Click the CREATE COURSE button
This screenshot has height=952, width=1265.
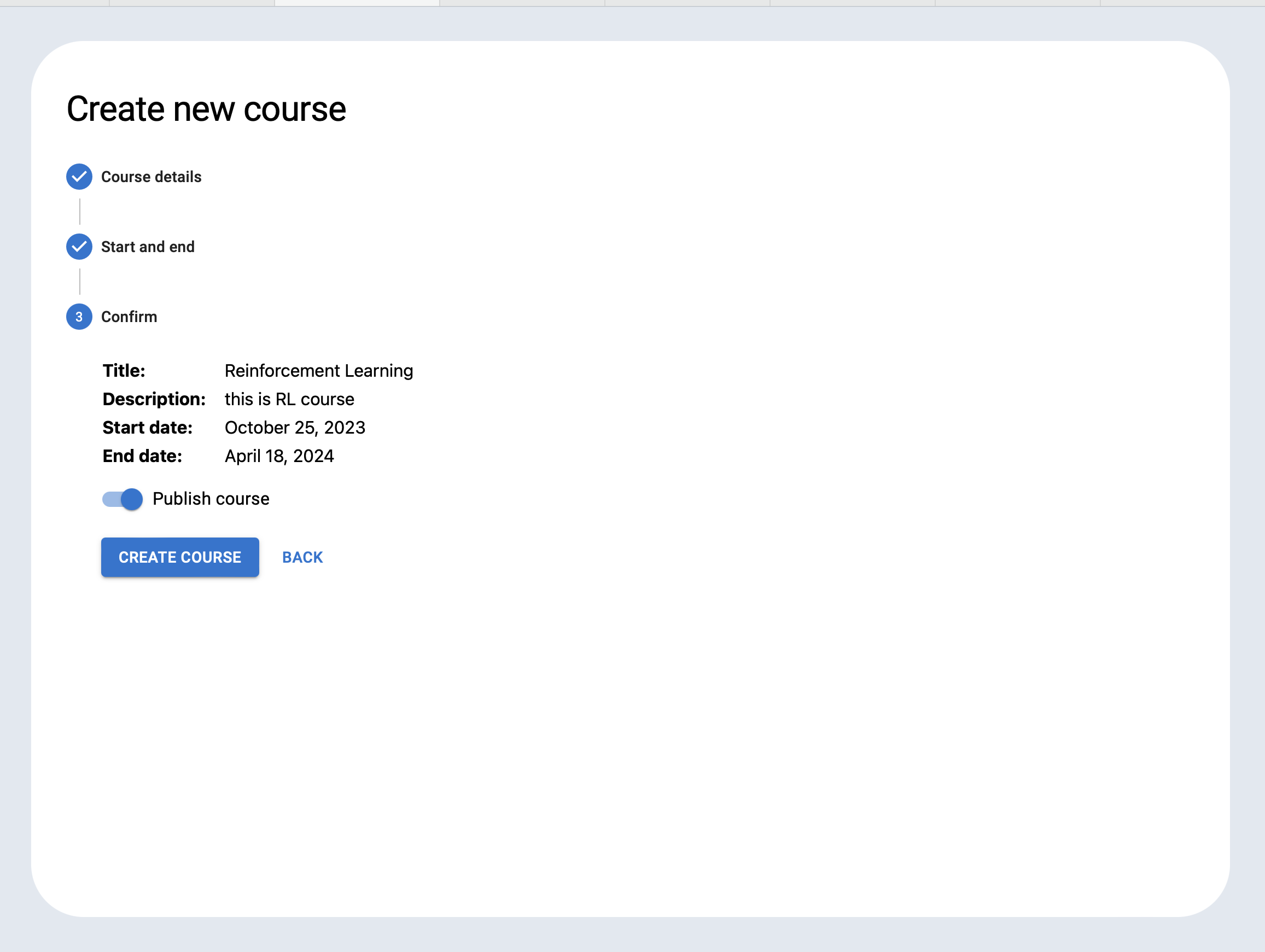180,558
